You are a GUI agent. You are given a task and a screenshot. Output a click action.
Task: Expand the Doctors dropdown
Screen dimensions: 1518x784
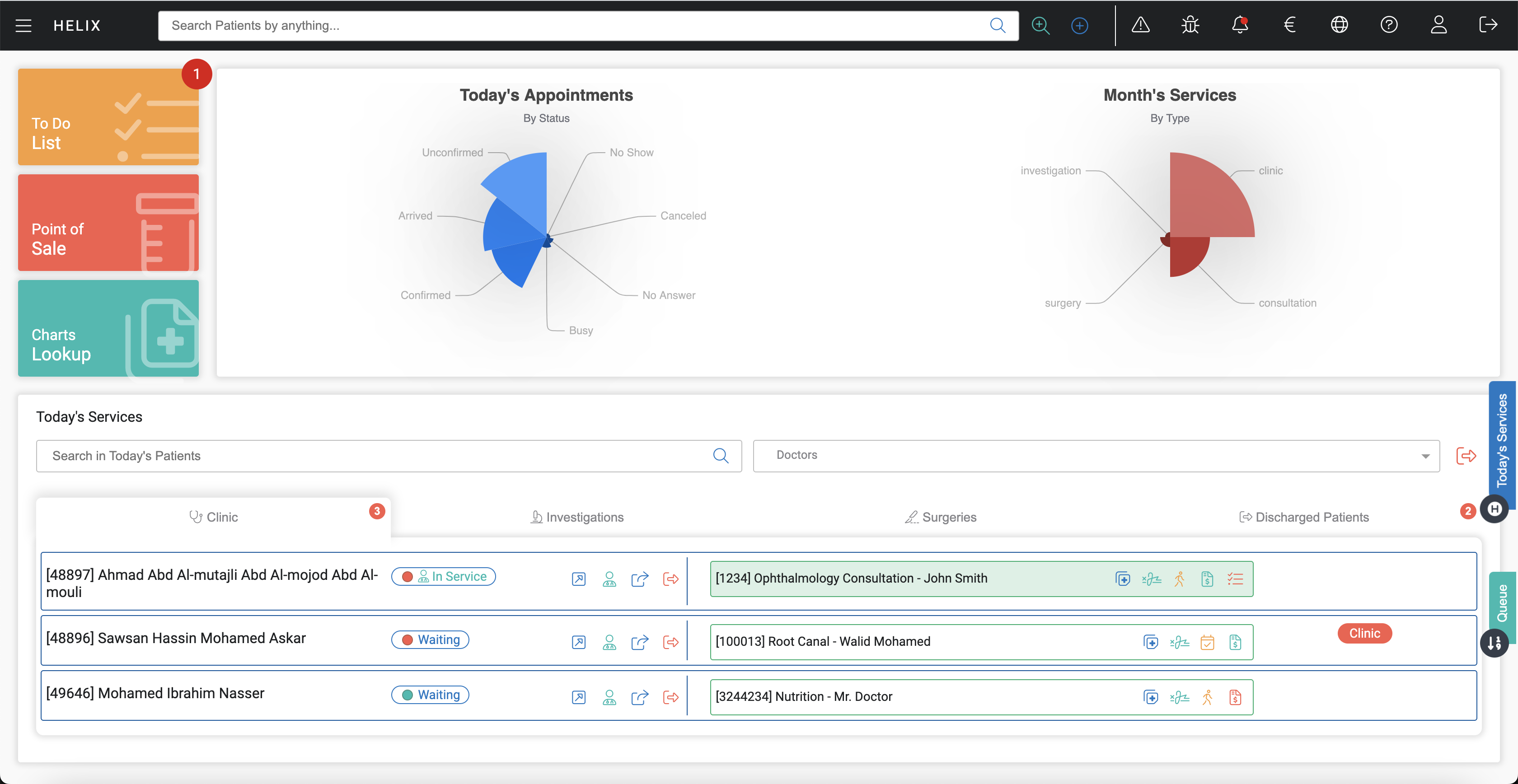tap(1096, 455)
